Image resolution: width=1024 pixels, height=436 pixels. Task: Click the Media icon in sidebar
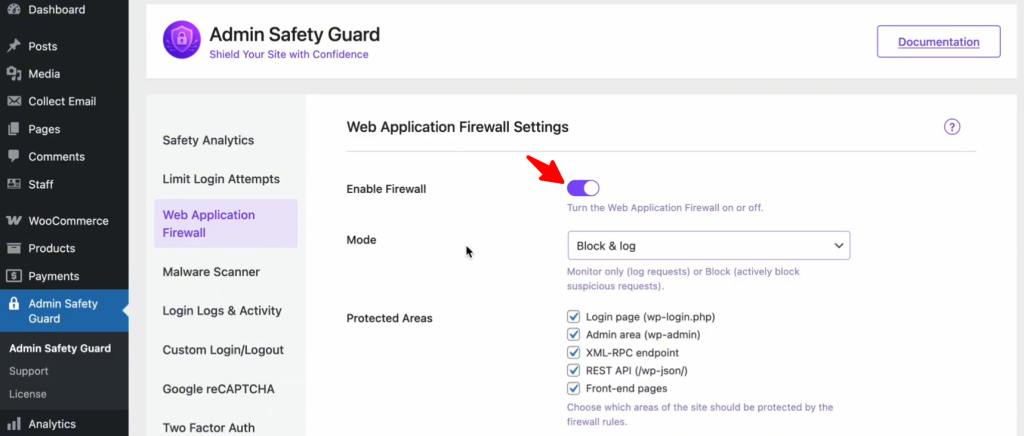14,74
